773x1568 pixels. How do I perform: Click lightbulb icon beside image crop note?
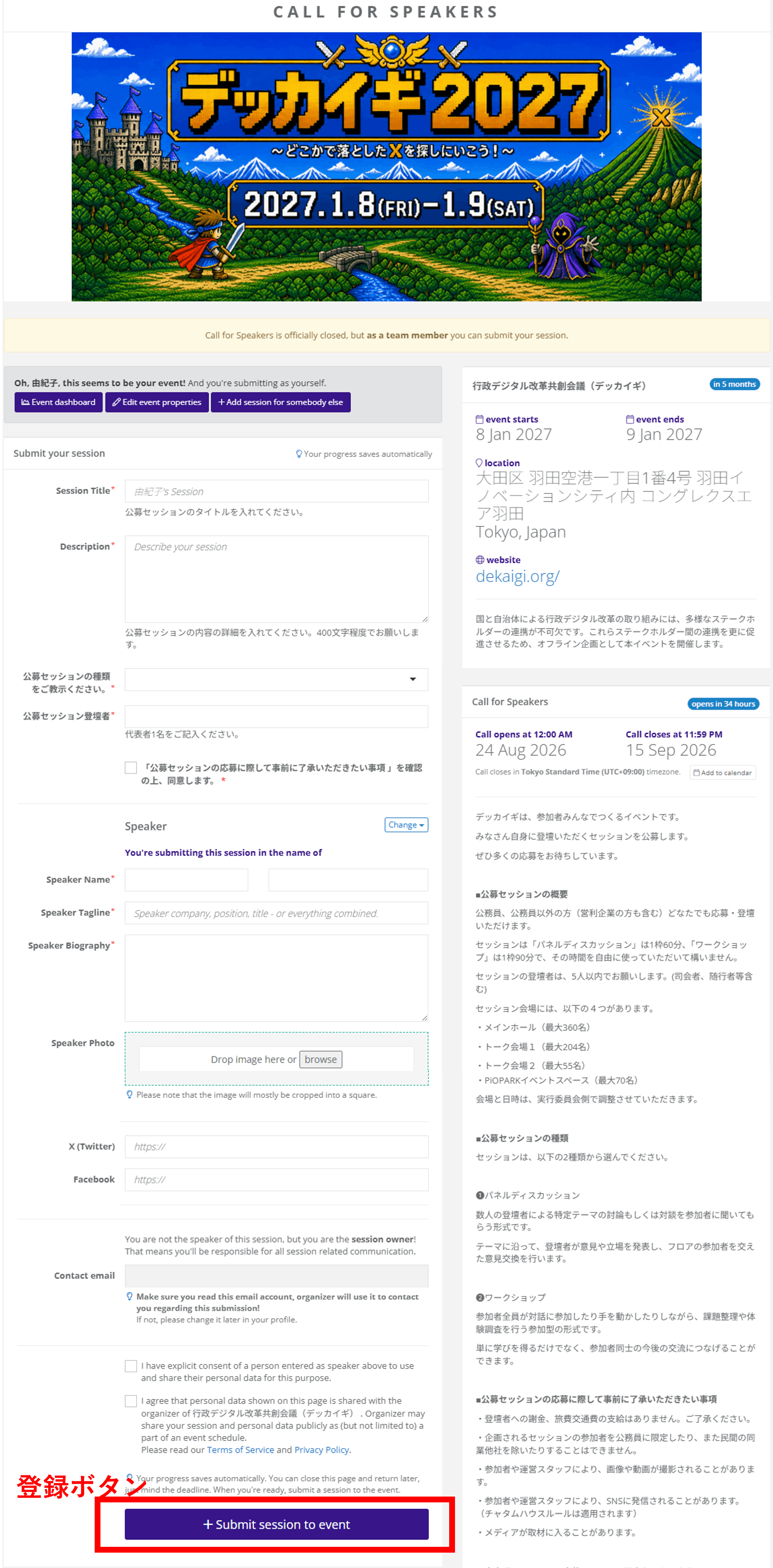130,1094
